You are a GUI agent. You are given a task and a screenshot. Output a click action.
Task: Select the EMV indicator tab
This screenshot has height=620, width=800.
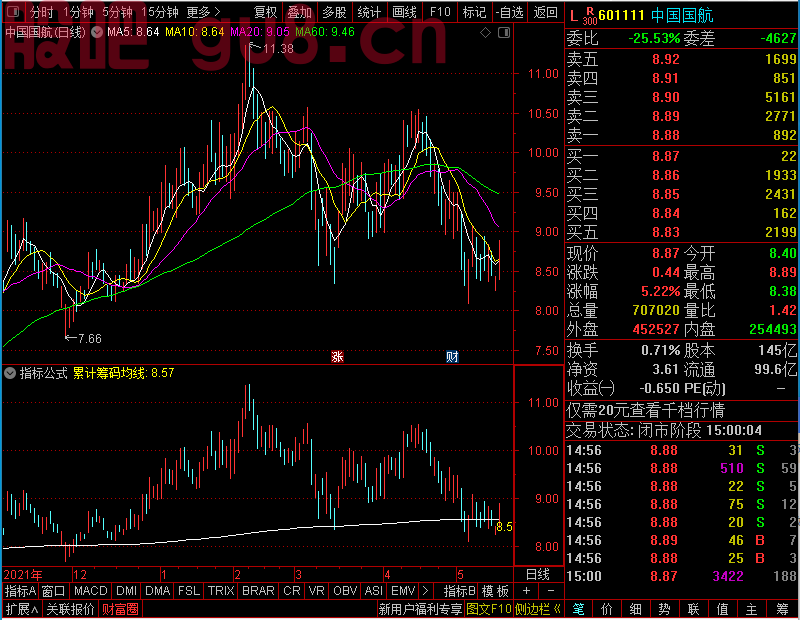[x=403, y=591]
